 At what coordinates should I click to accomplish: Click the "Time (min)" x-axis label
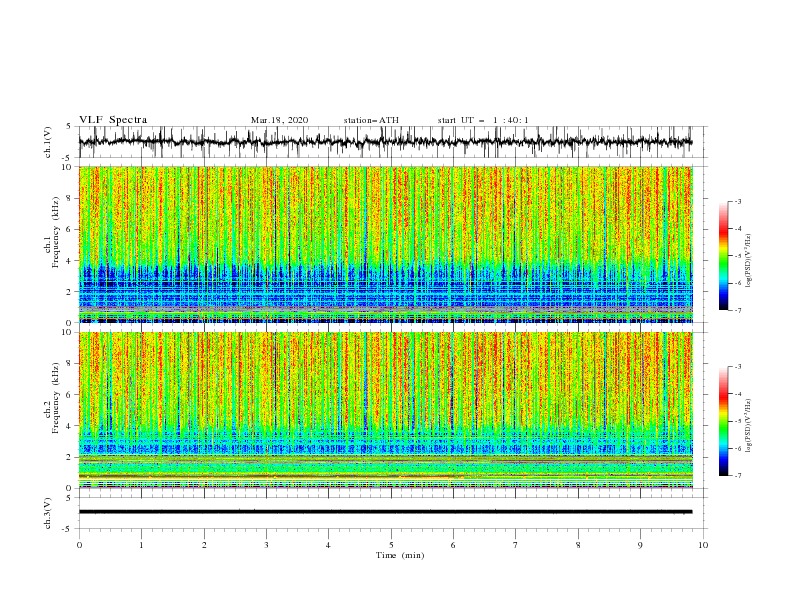pos(400,555)
